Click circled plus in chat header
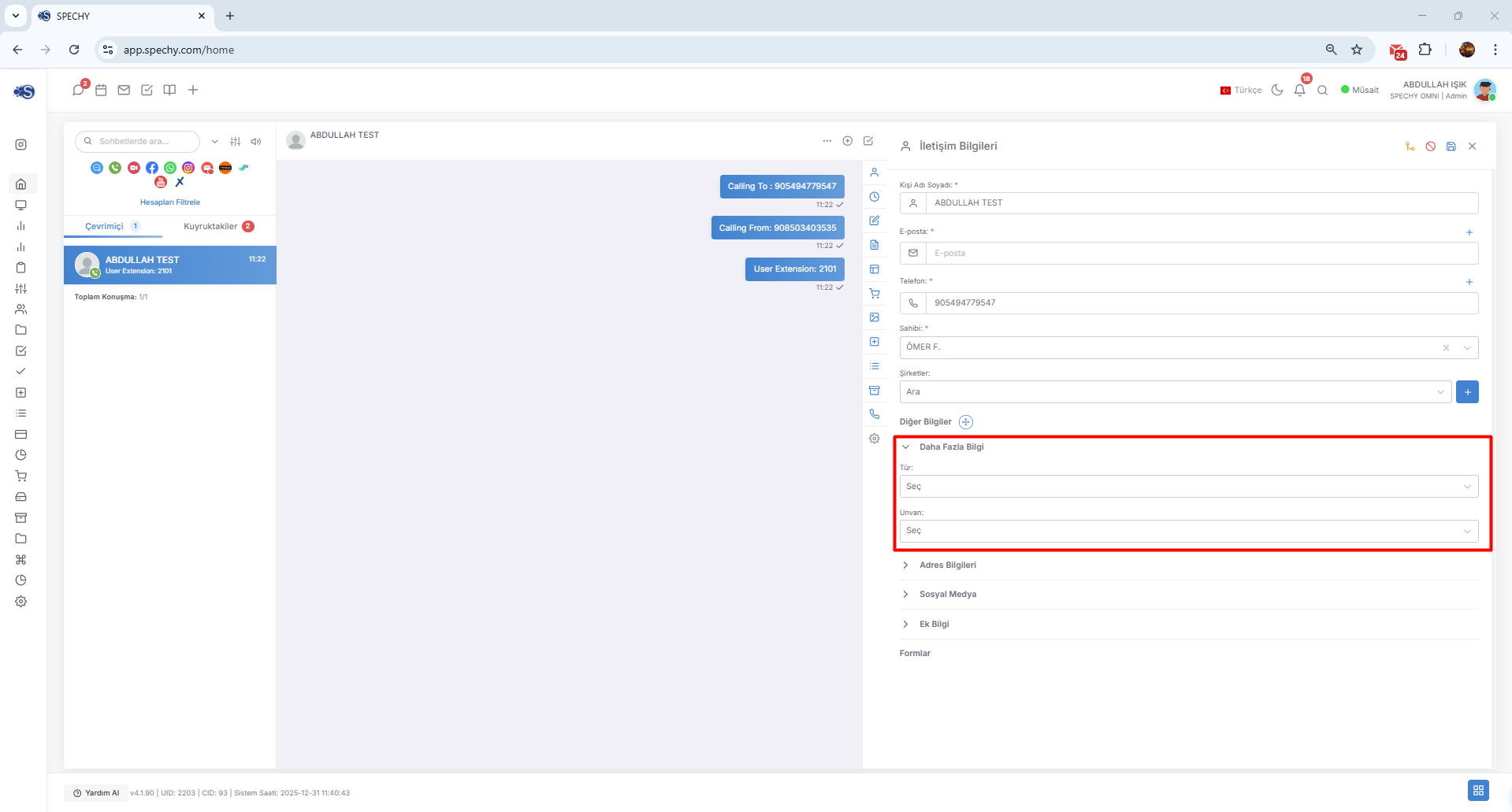 click(848, 141)
